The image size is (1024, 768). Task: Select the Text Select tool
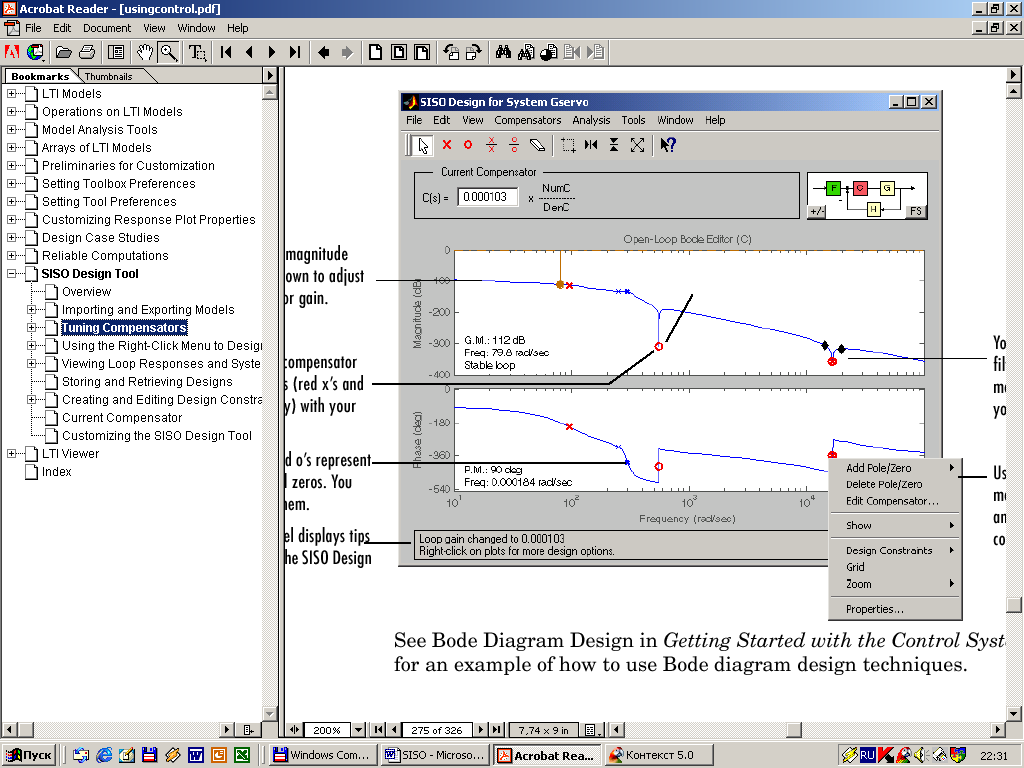197,52
